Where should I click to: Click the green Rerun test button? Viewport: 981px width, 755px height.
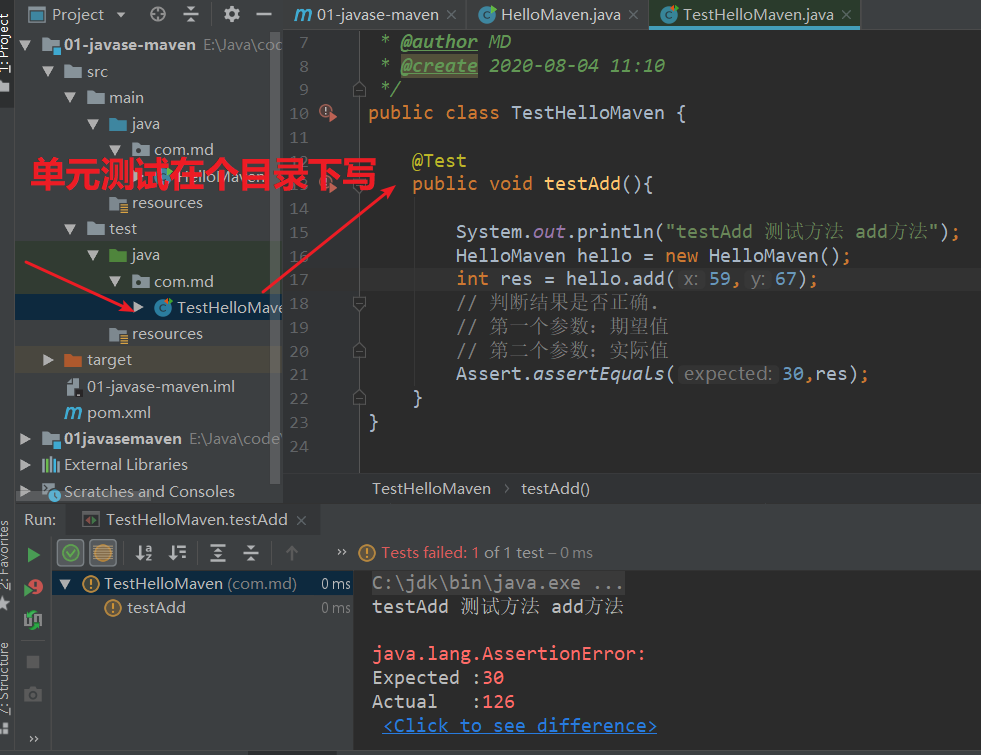pyautogui.click(x=33, y=554)
